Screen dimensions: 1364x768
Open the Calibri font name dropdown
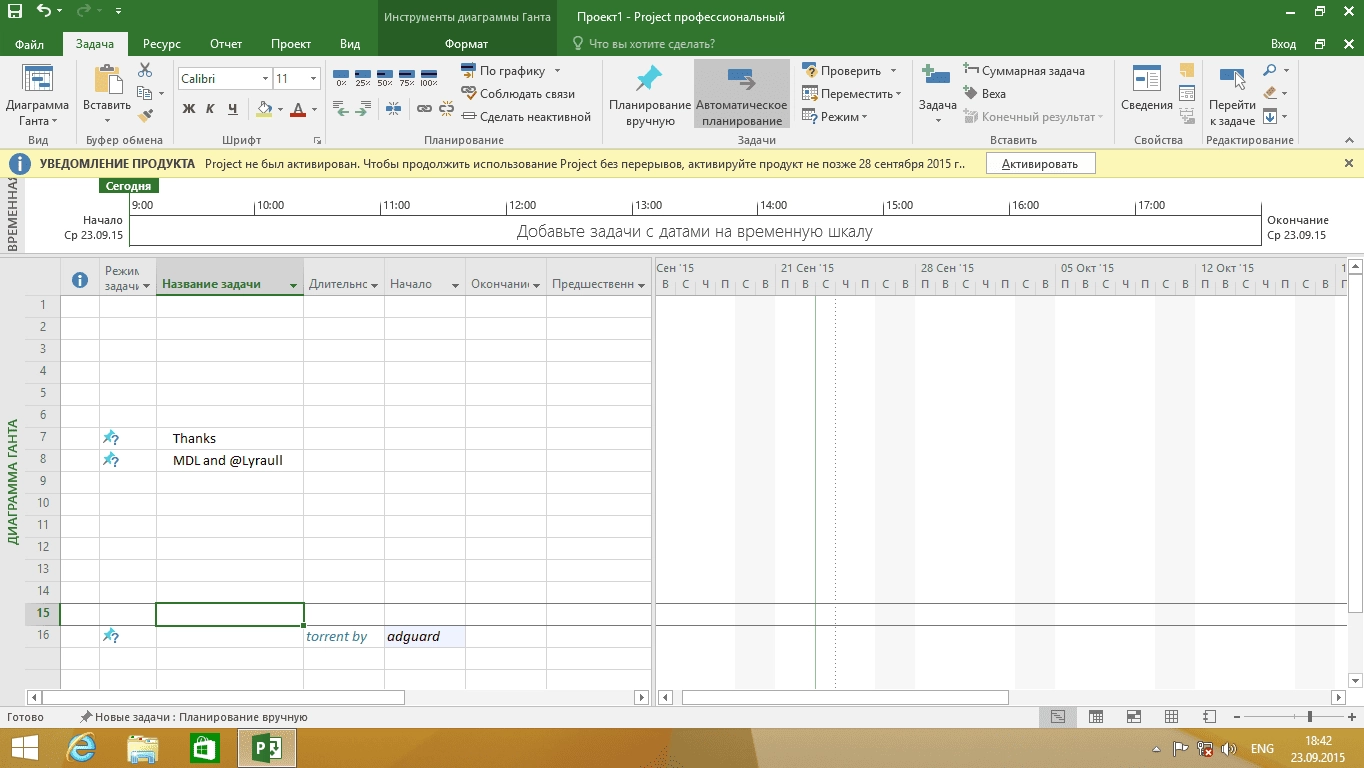coord(265,79)
